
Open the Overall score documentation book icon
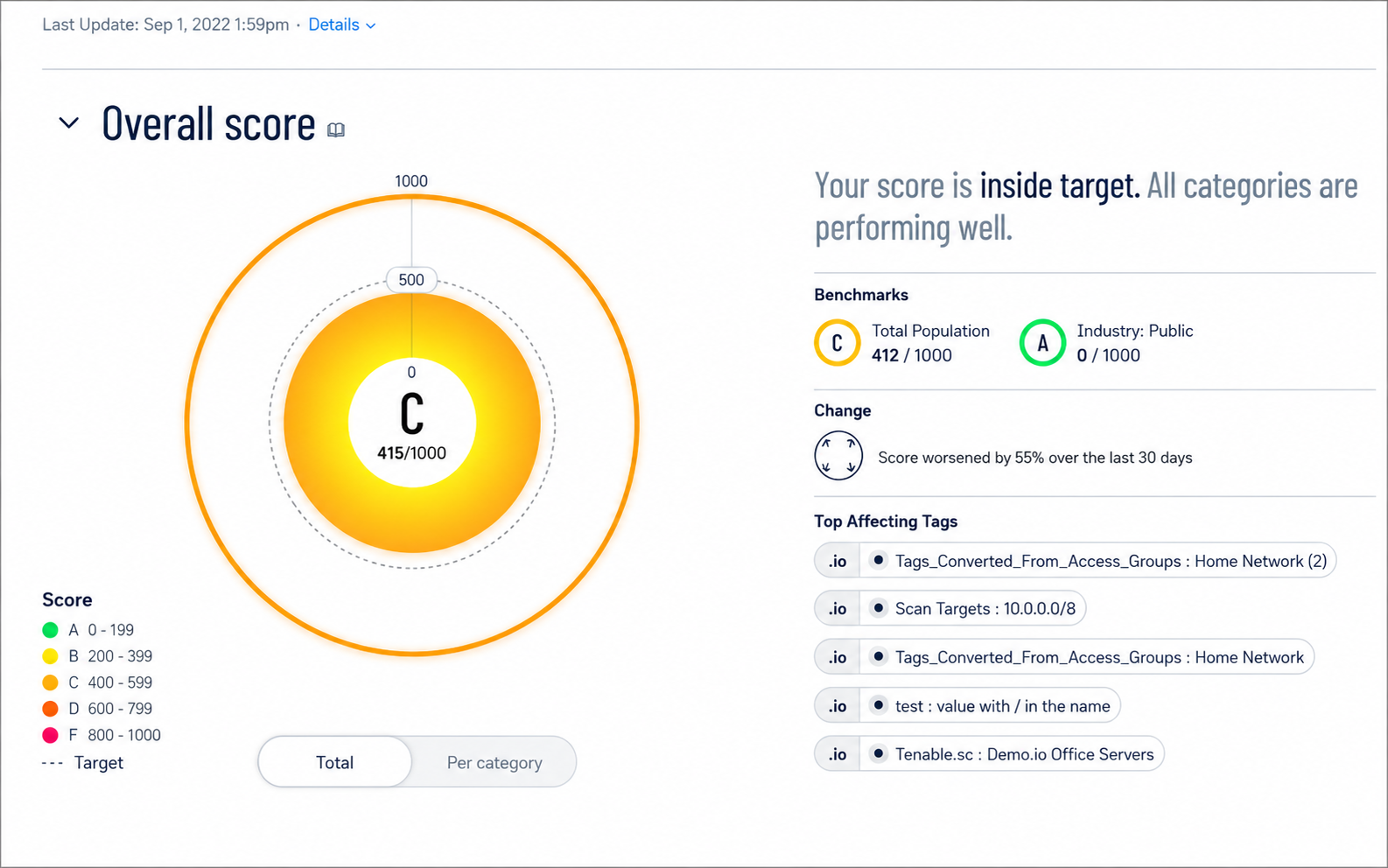(x=336, y=130)
